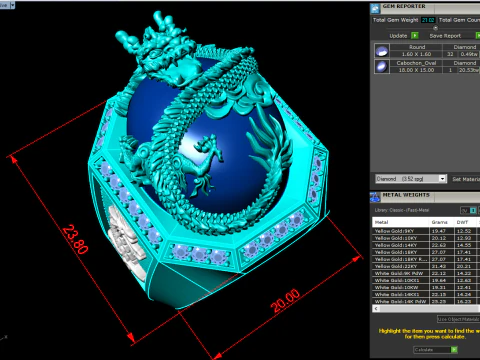Click the Gem Reporter slider handle
The height and width of the screenshot is (360, 480).
435,28
